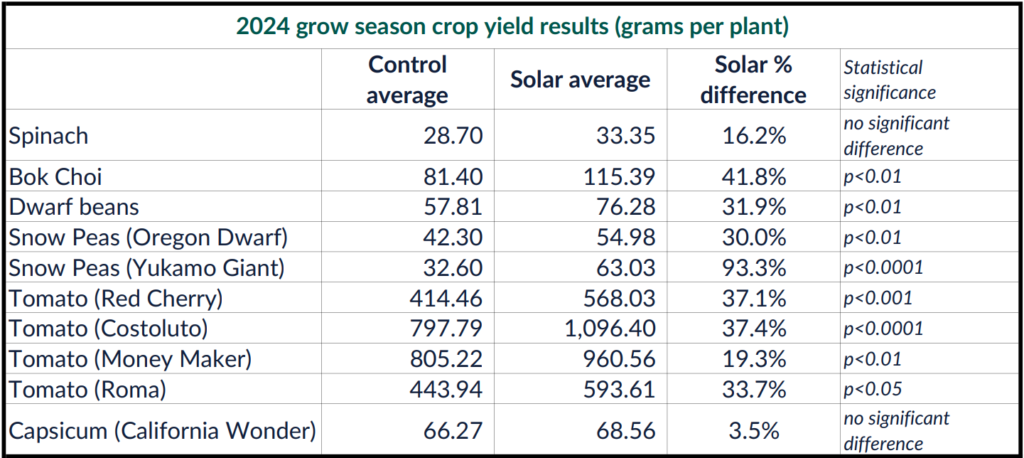Screen dimensions: 1024x458
Task: Select the 'Control average' column header
Action: (407, 80)
